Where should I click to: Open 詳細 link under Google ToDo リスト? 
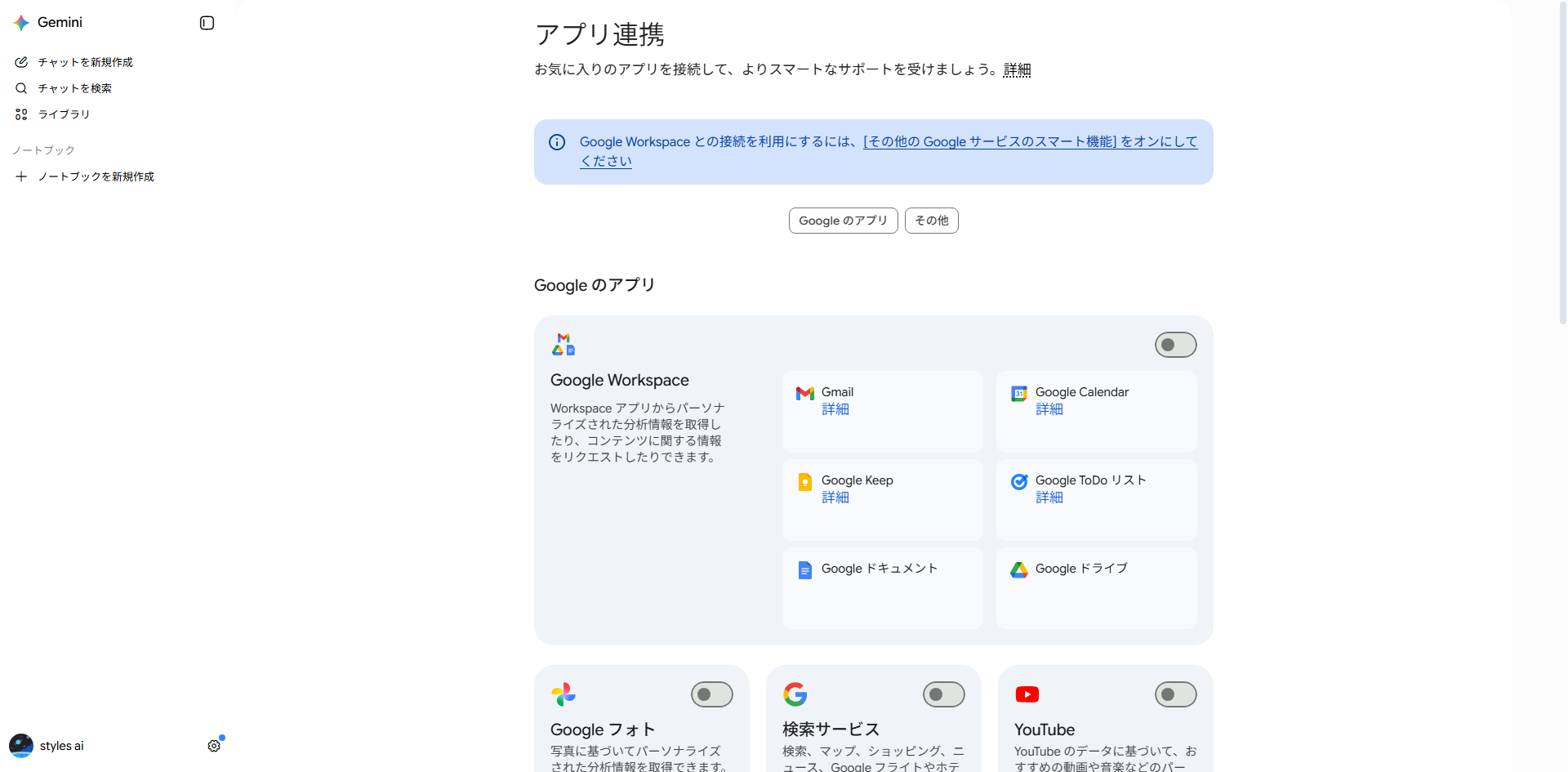coord(1049,498)
